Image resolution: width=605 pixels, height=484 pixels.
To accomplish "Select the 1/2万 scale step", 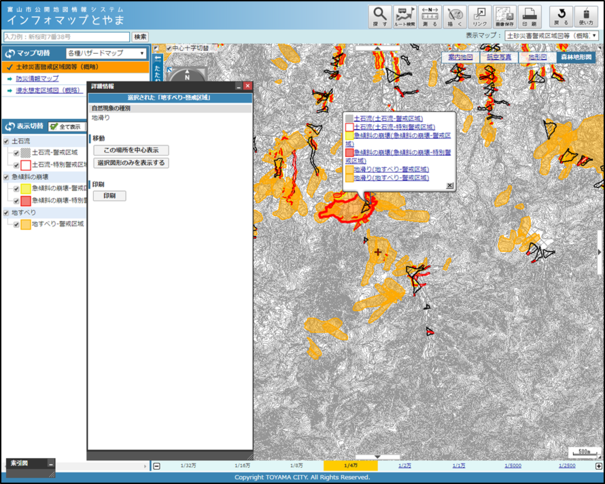I will click(404, 466).
